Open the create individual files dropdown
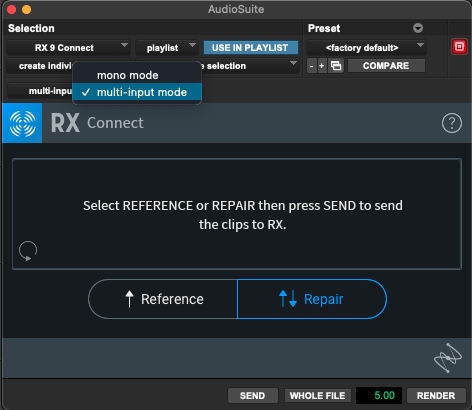This screenshot has height=410, width=472. [x=39, y=66]
